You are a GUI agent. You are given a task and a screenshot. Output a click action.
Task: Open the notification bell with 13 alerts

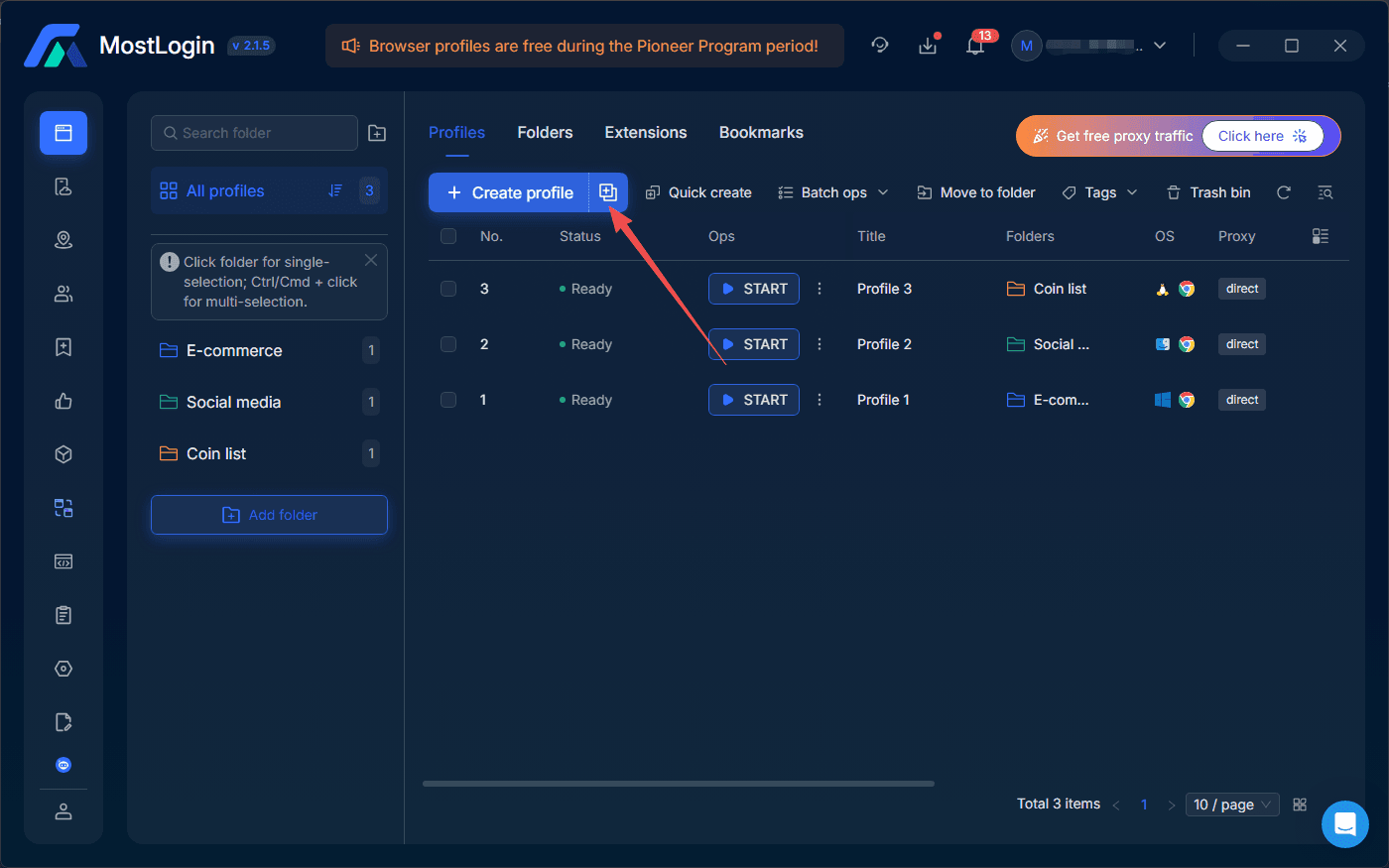pyautogui.click(x=975, y=46)
